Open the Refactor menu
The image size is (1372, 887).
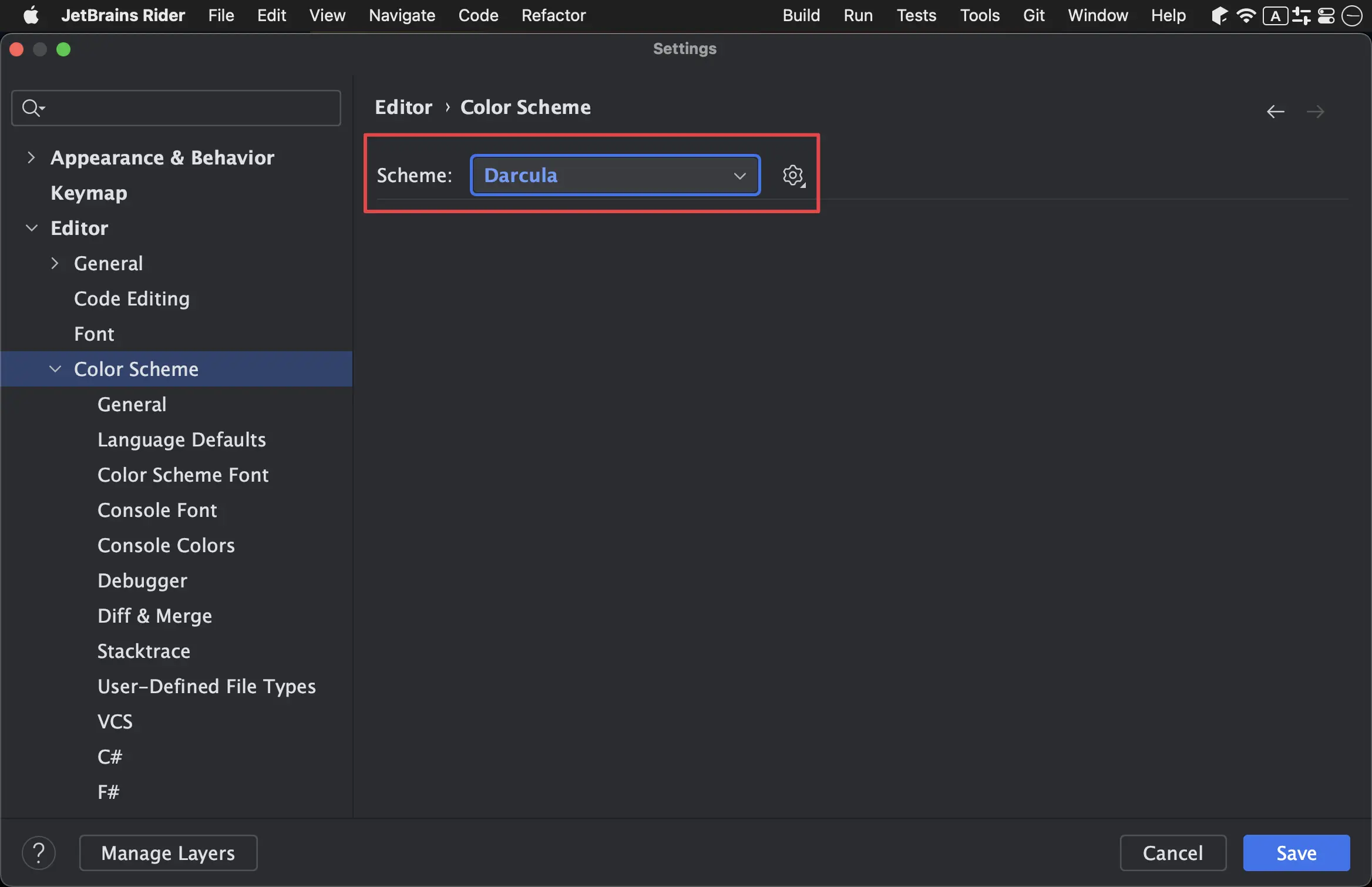(x=554, y=14)
